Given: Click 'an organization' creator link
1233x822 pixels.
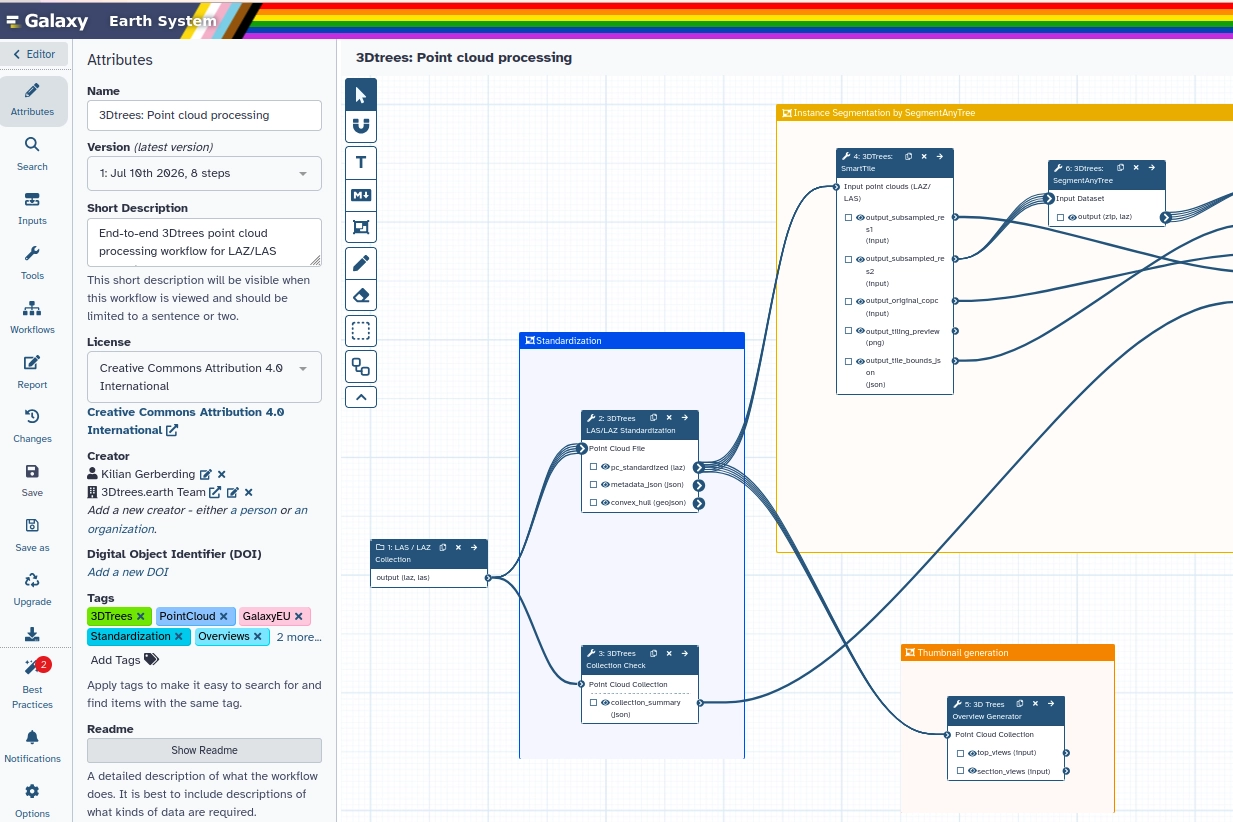Looking at the screenshot, I should [198, 519].
